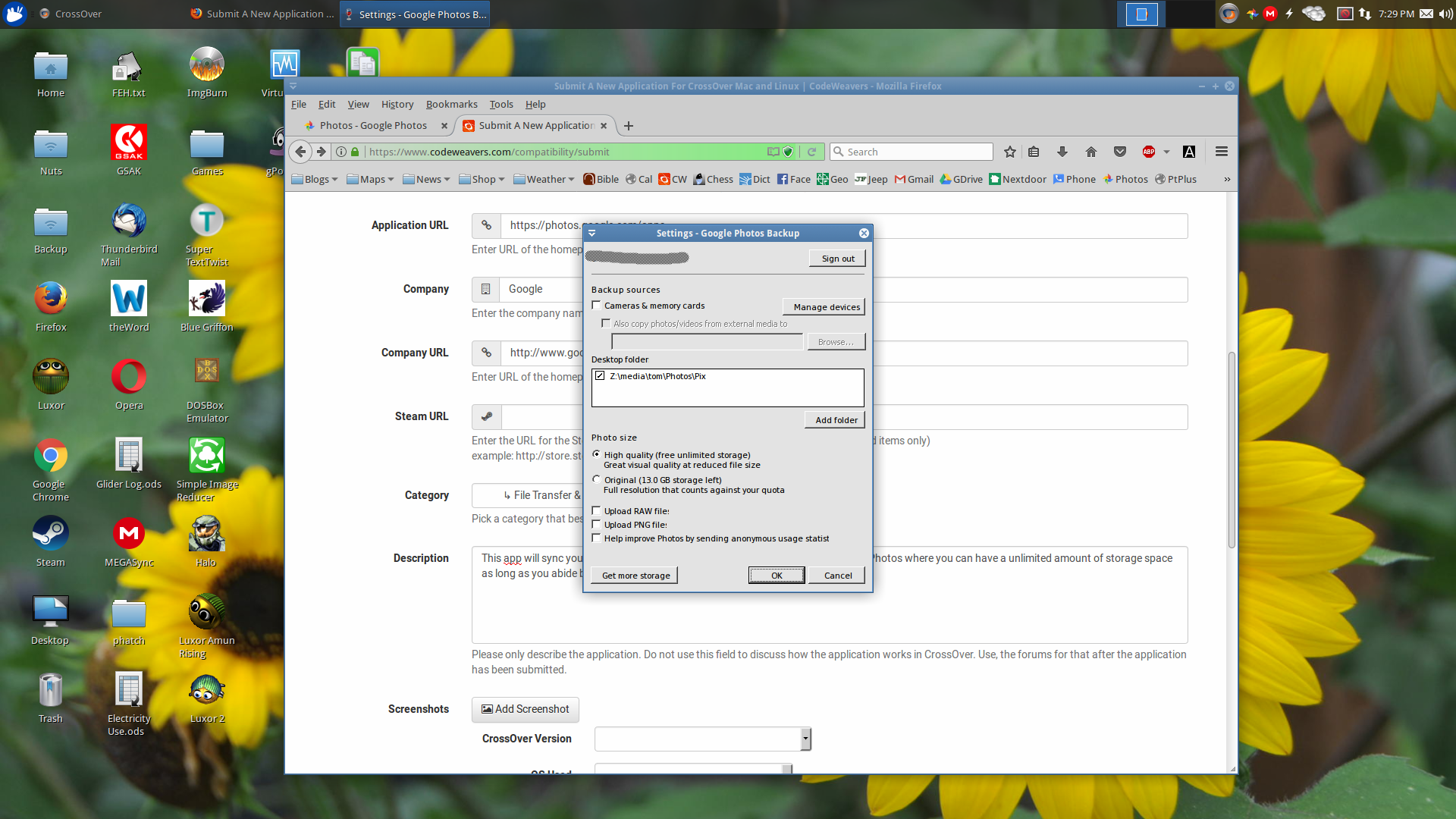Screen dimensions: 1456x819
Task: Open the Gmail bookmark
Action: click(914, 179)
